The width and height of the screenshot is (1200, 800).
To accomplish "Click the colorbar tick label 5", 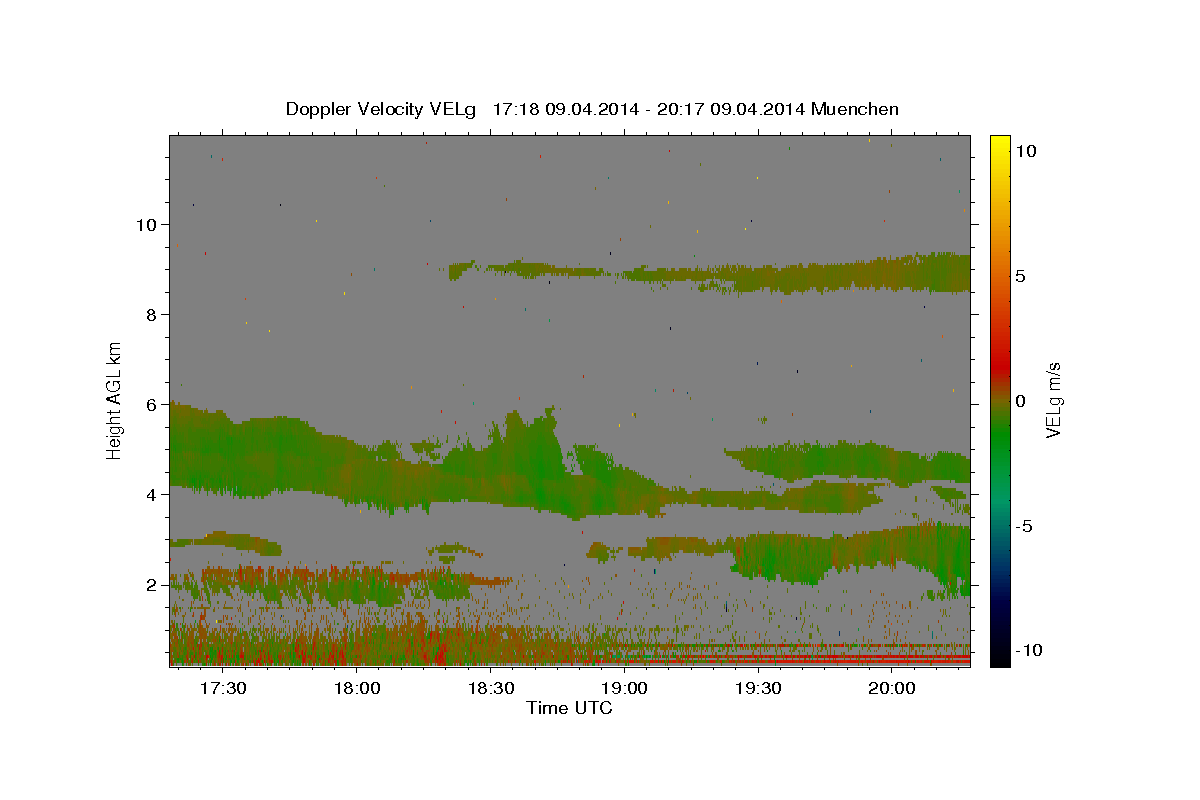I will tap(1020, 276).
